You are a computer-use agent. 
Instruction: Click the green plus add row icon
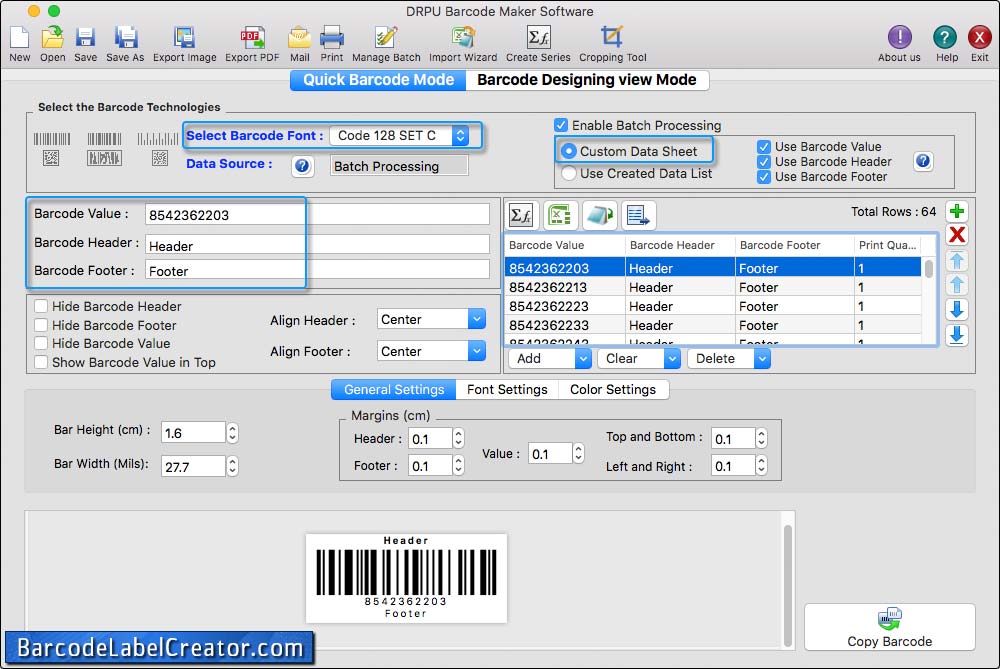(957, 211)
